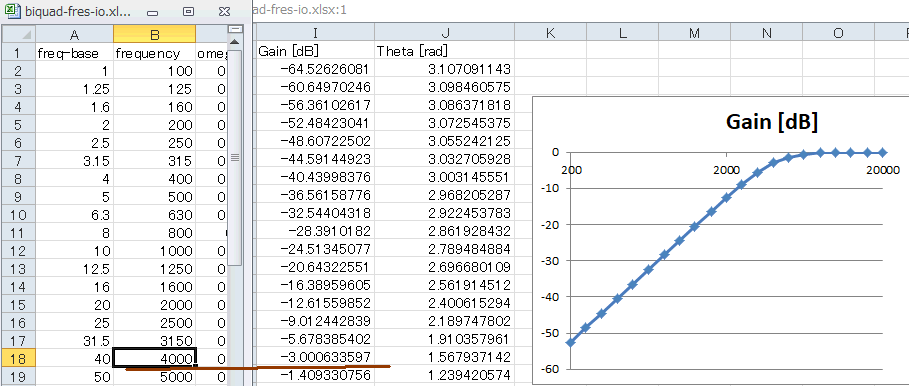Click the chart title 'Gain [dB]'
Viewport: 909px width, 386px height.
click(772, 122)
